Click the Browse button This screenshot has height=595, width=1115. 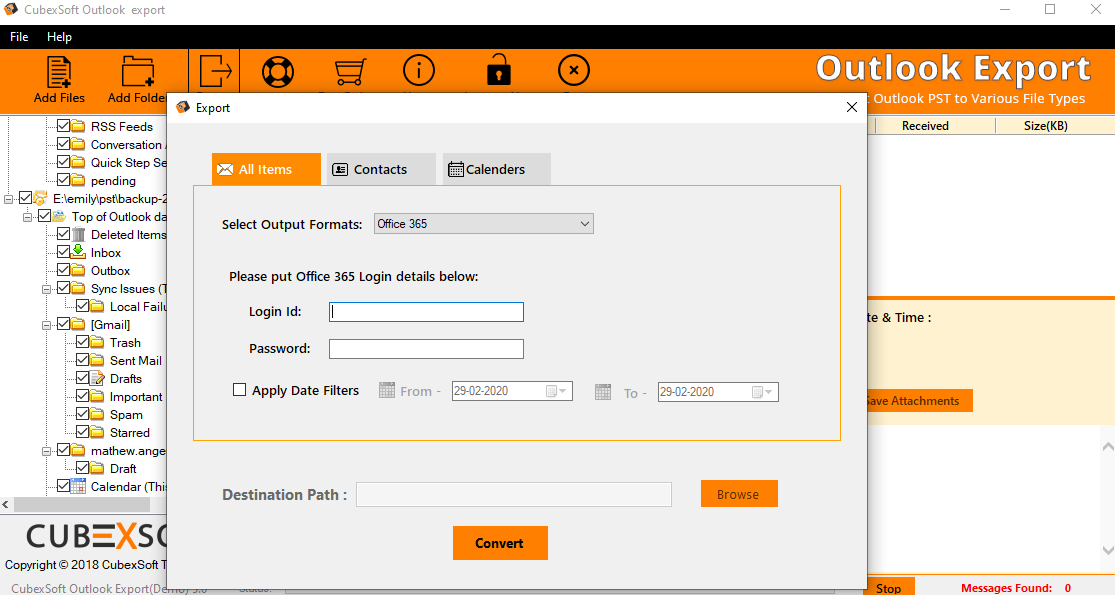[x=738, y=494]
